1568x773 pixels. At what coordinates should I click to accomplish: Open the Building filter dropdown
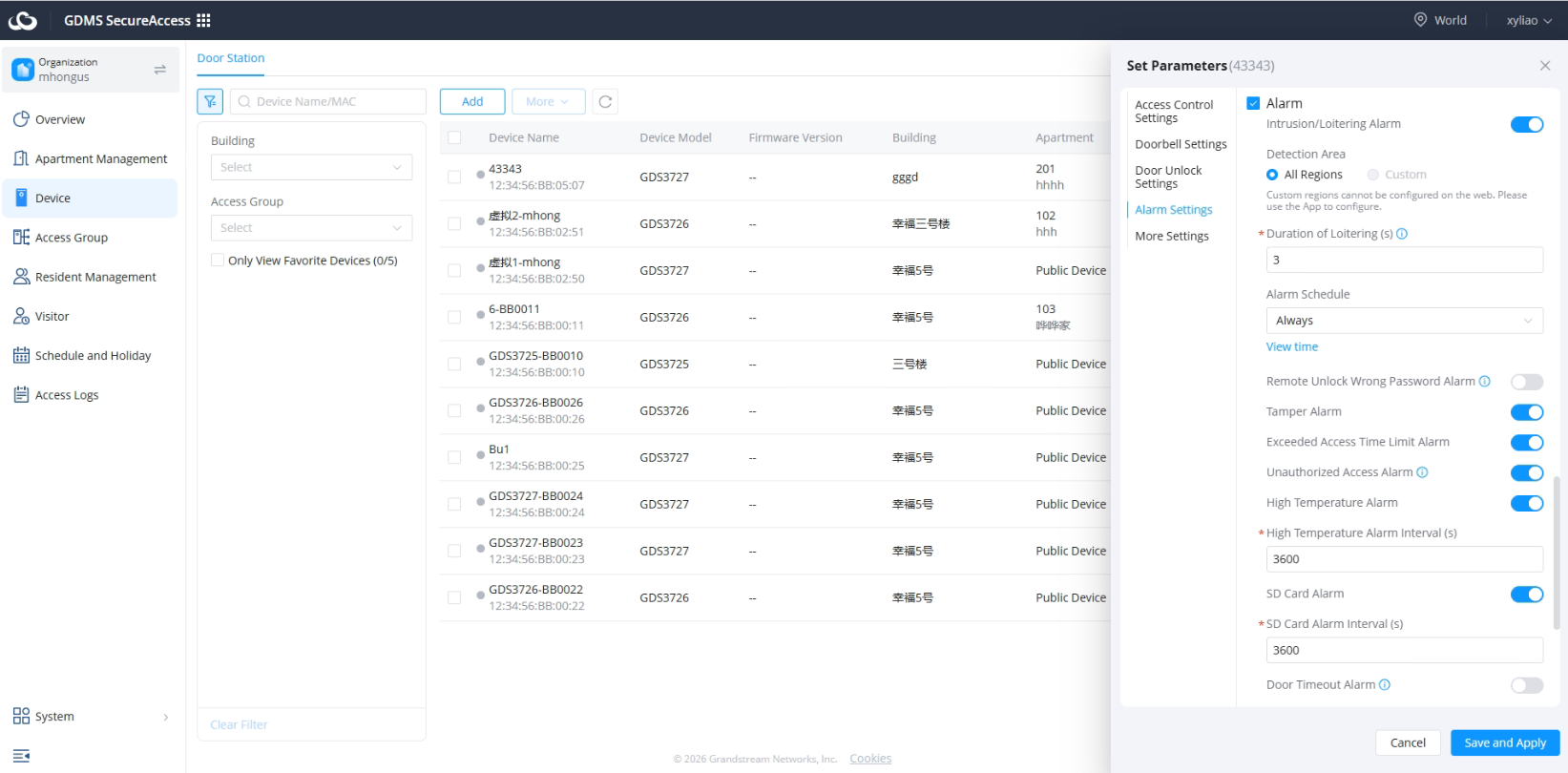click(x=311, y=167)
